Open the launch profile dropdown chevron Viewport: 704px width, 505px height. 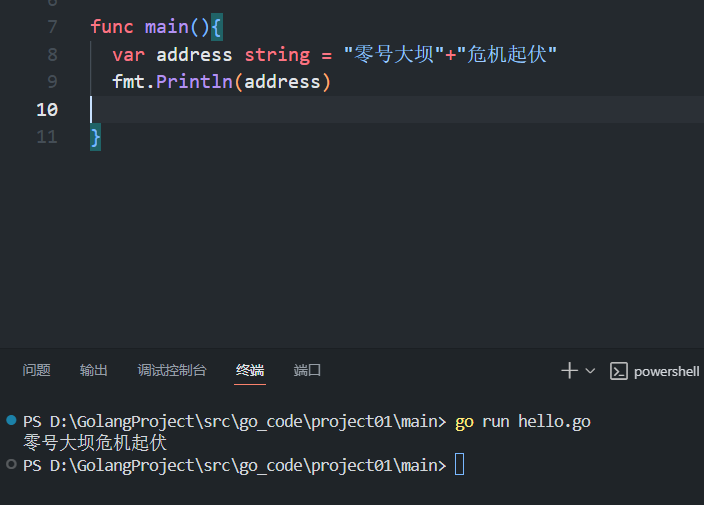[590, 371]
